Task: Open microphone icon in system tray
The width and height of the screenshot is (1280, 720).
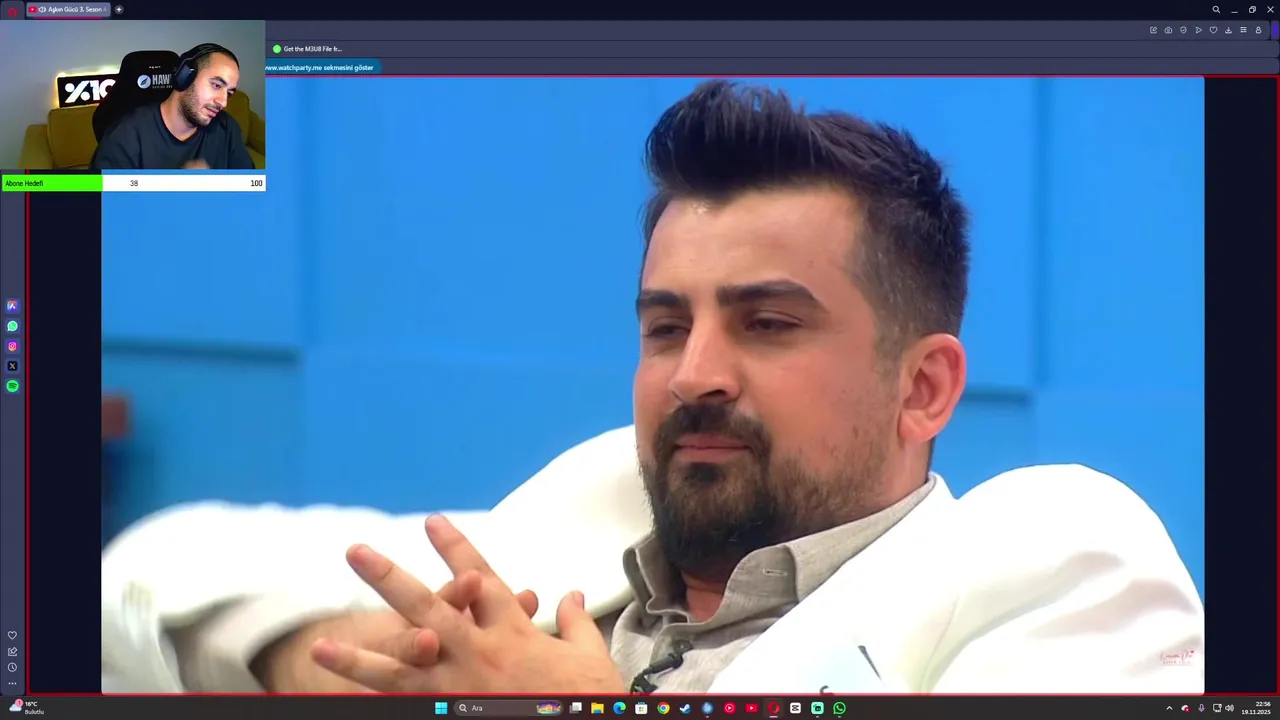Action: pyautogui.click(x=1201, y=708)
